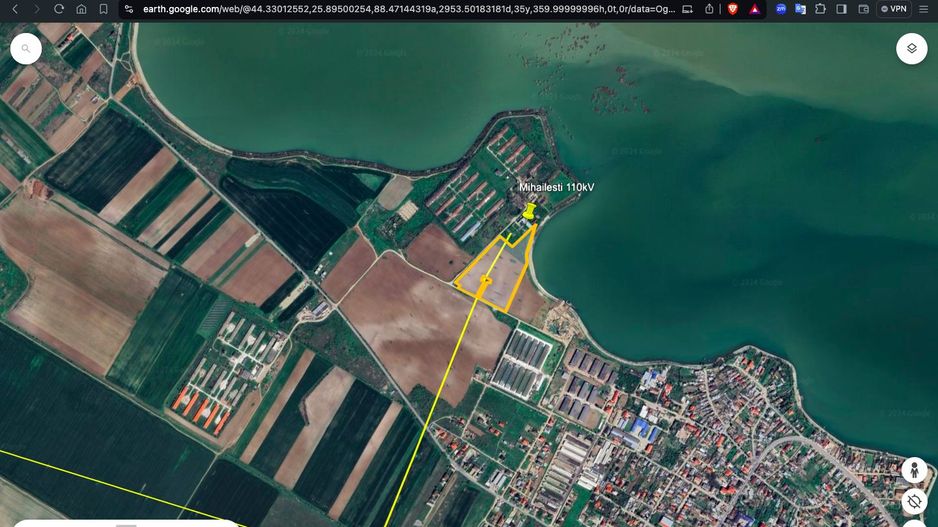Activate the Pegman Street View button
The height and width of the screenshot is (527, 938).
pos(913,469)
